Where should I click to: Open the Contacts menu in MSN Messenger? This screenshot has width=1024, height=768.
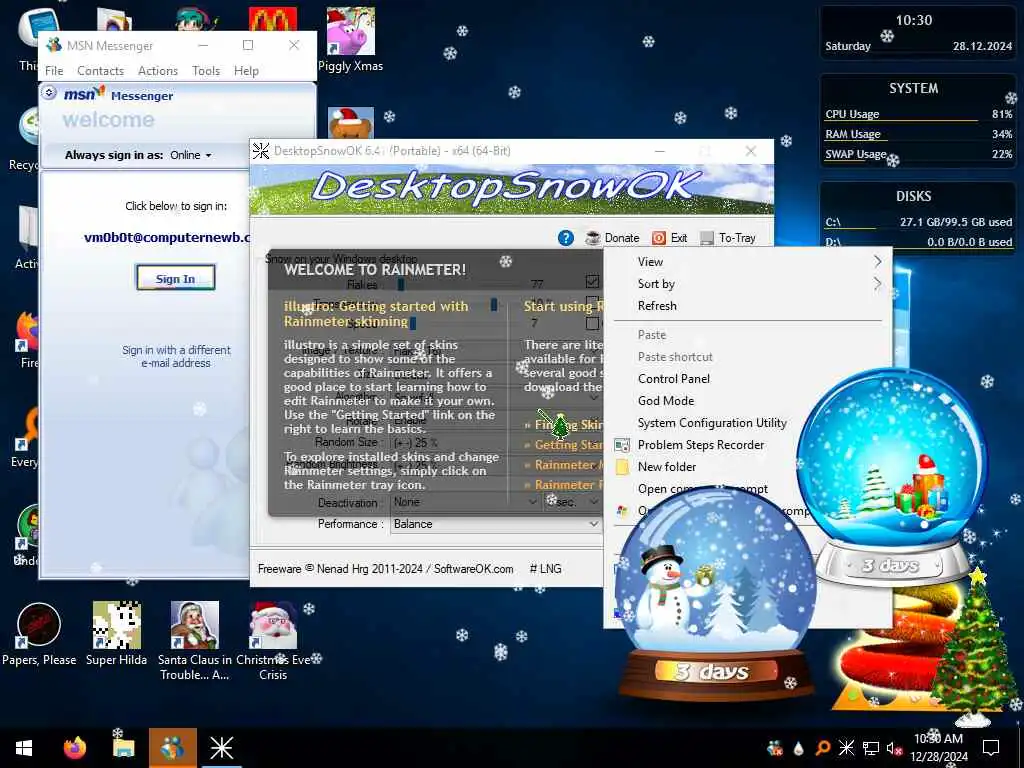click(100, 71)
